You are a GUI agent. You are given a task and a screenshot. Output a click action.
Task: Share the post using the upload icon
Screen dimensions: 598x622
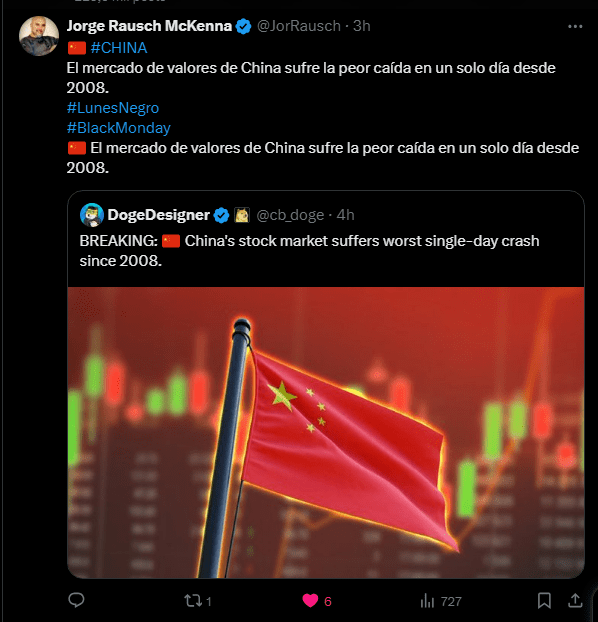click(575, 601)
